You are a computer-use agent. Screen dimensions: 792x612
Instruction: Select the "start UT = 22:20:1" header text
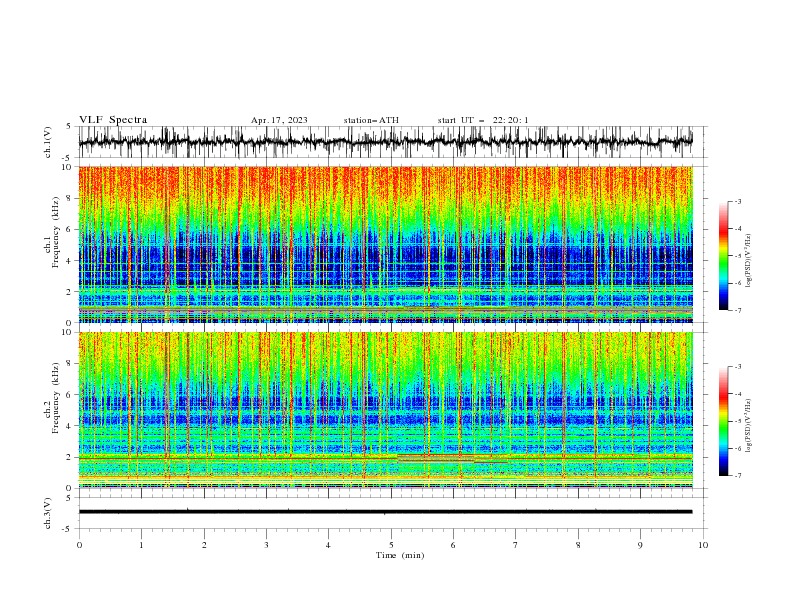click(483, 120)
